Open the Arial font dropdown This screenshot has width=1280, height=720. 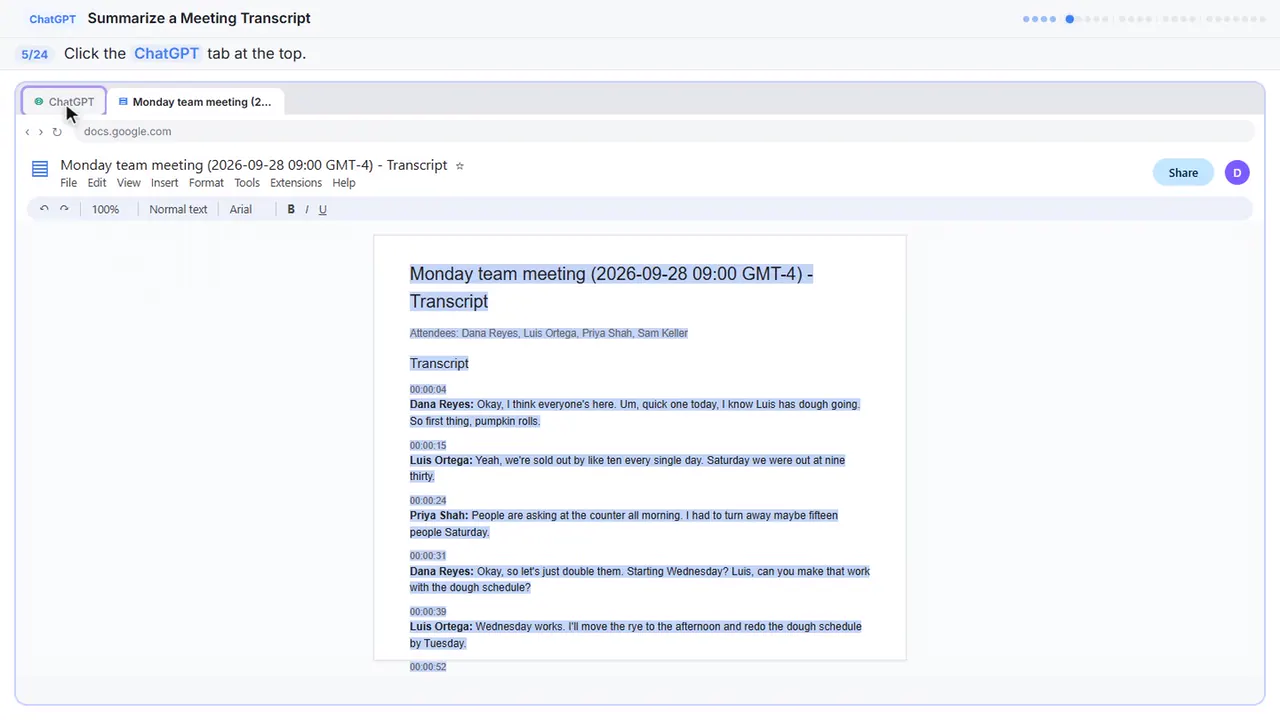coord(240,210)
